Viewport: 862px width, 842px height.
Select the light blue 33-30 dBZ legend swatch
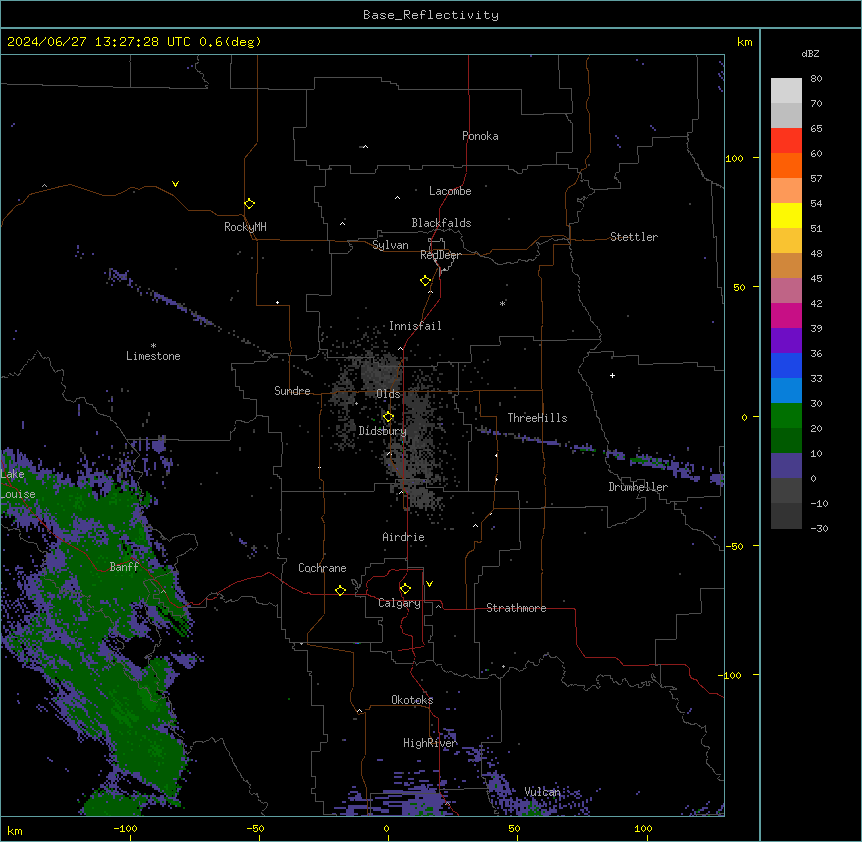786,391
